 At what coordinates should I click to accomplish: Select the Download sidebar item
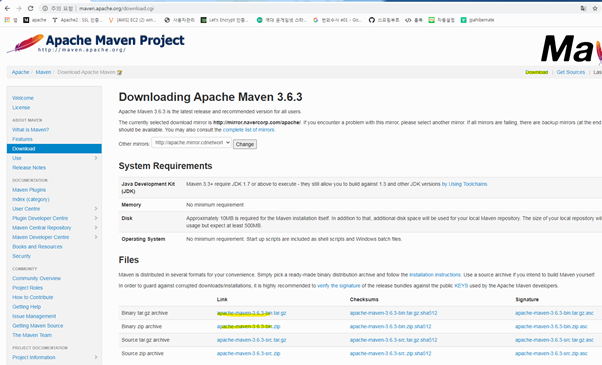pos(54,149)
